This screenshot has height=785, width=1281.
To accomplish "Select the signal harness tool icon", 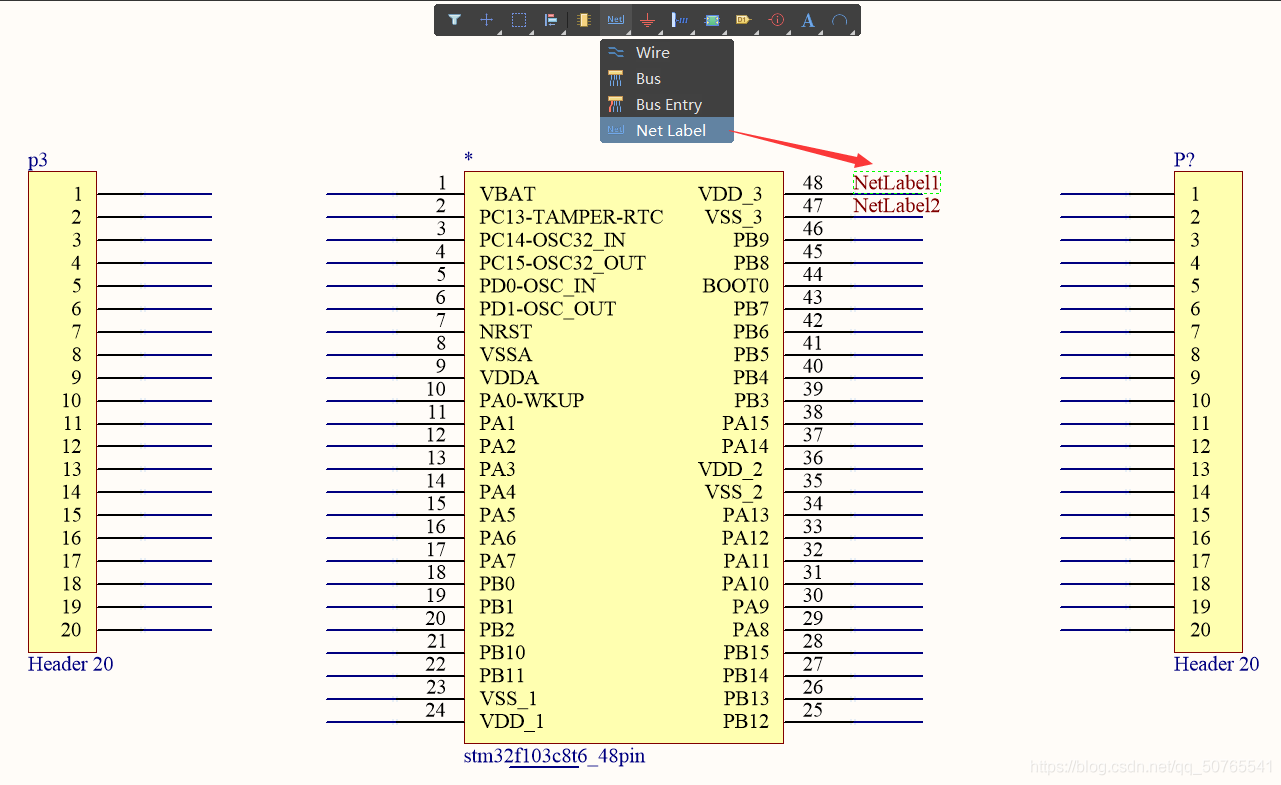I will coord(680,19).
